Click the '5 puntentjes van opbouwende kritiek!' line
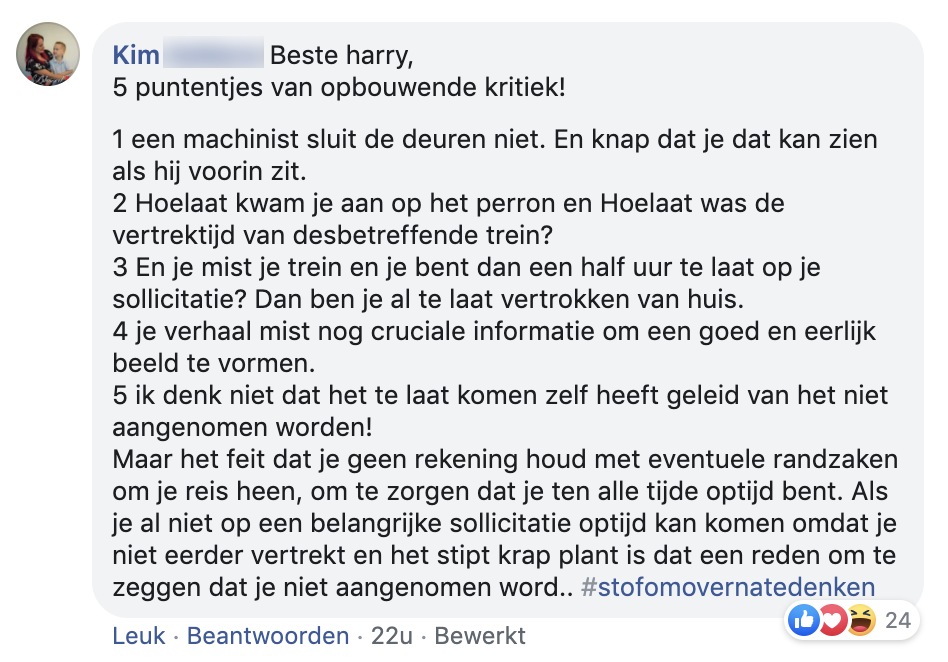 (339, 87)
